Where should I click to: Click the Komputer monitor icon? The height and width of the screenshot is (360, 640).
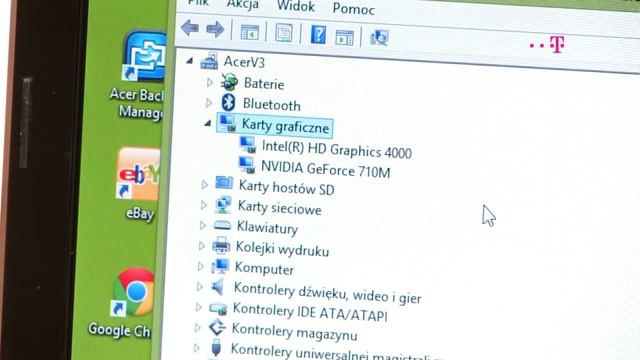(x=220, y=266)
